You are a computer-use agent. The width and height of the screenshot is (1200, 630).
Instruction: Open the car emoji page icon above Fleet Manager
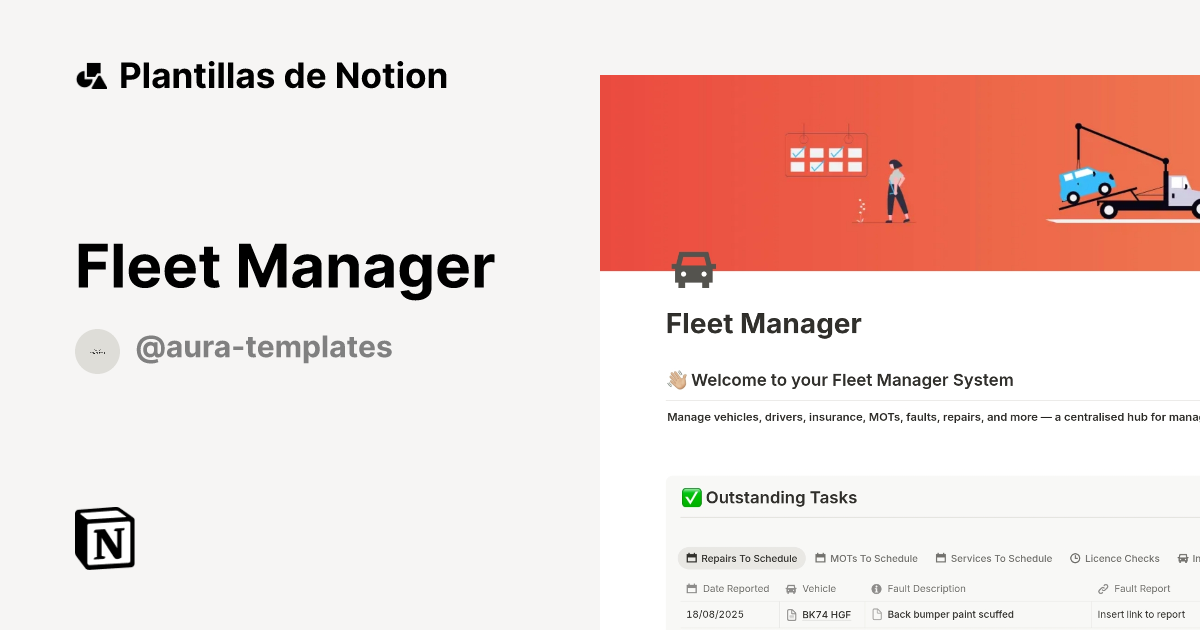(x=694, y=269)
